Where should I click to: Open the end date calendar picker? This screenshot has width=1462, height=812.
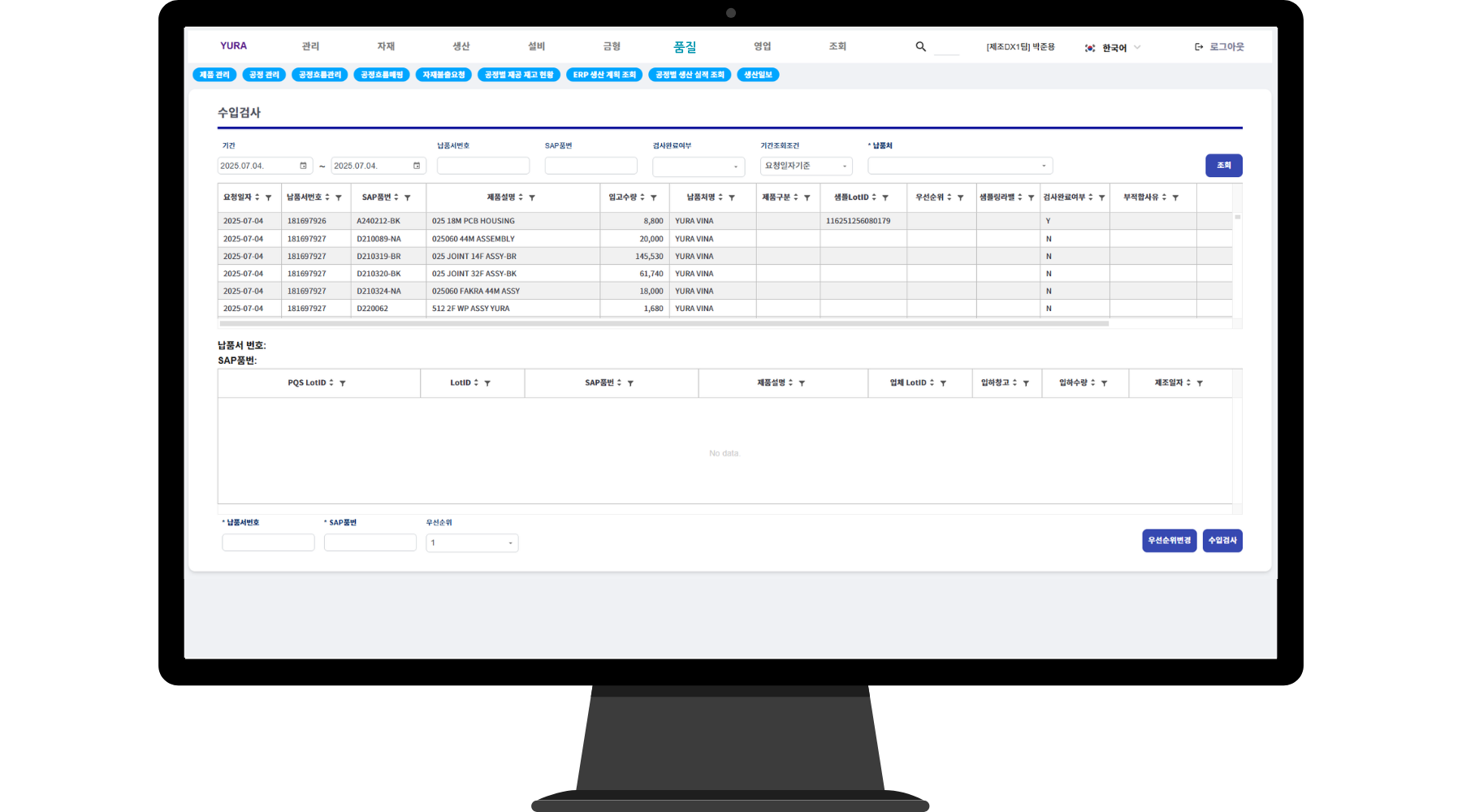(417, 166)
